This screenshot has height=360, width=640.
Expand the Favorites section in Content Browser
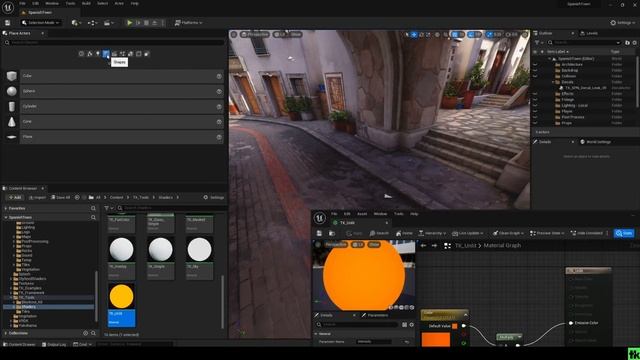pos(6,208)
